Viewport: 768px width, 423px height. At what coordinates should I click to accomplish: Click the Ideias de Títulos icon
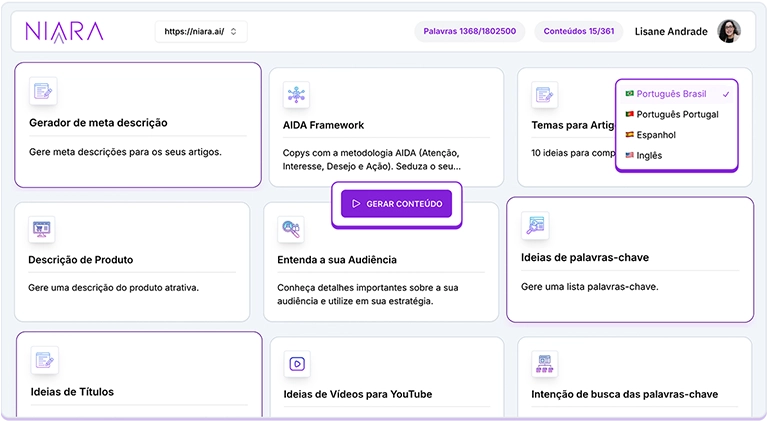[44, 360]
